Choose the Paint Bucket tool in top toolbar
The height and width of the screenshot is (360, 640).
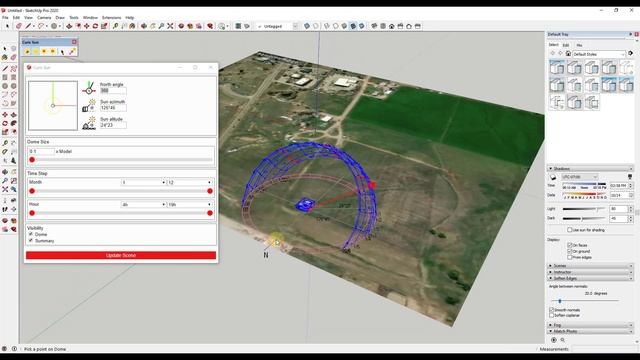click(x=132, y=26)
